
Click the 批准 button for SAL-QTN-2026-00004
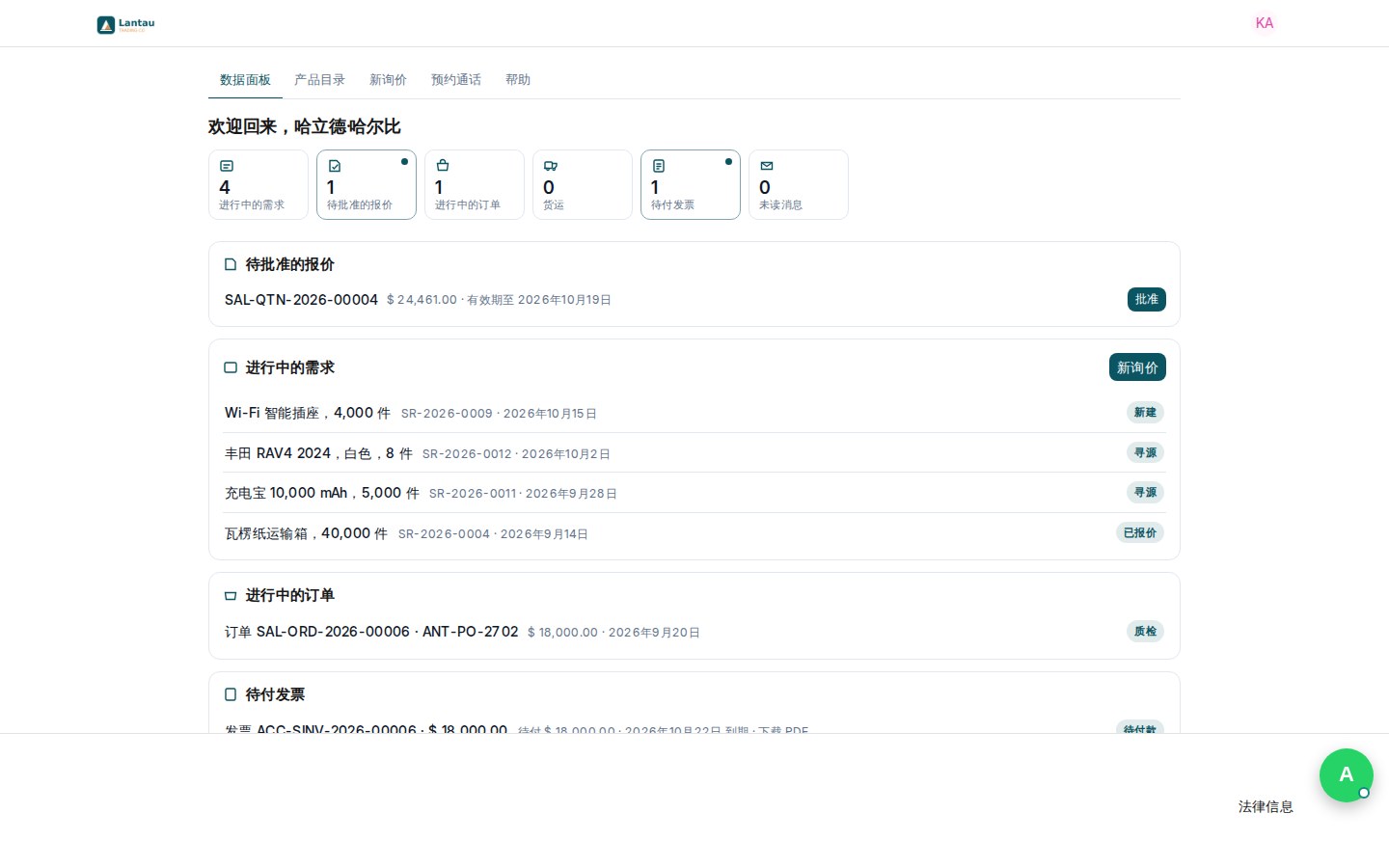coord(1147,299)
